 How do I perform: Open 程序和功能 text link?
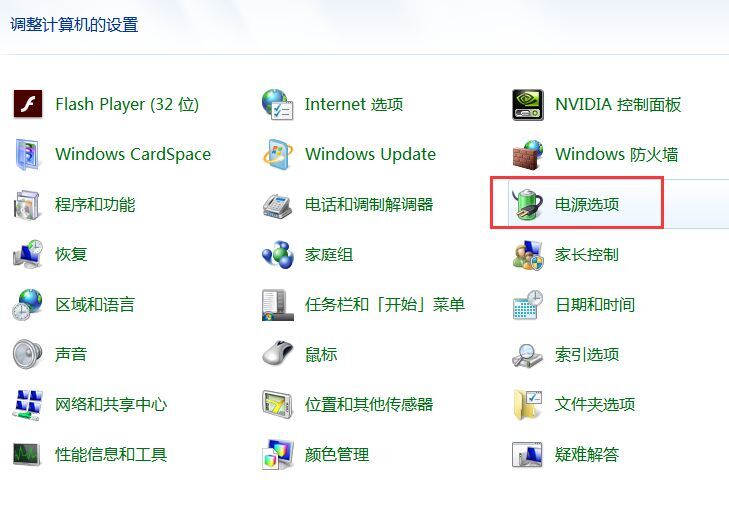point(95,204)
